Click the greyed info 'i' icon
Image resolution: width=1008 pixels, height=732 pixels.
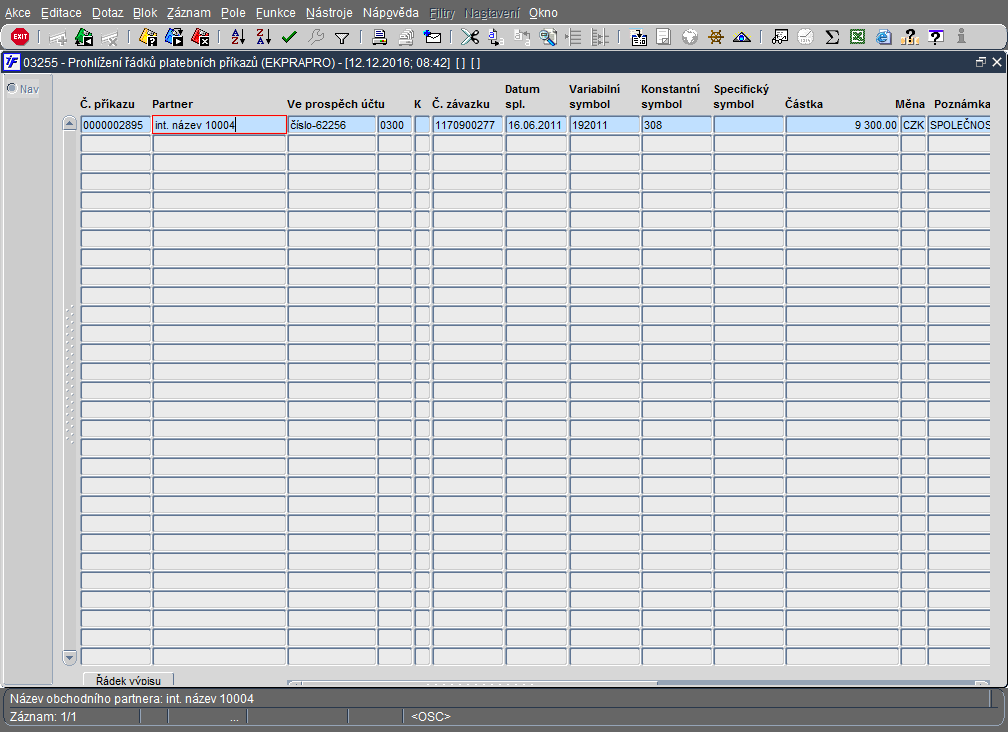click(961, 37)
